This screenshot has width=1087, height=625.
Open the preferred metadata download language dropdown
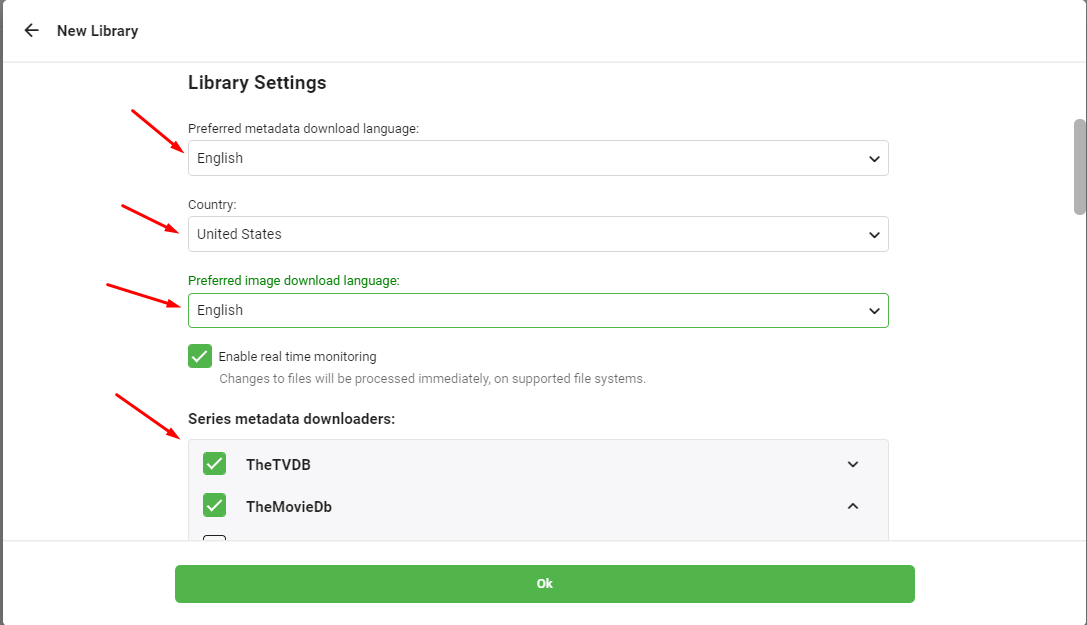(x=538, y=158)
